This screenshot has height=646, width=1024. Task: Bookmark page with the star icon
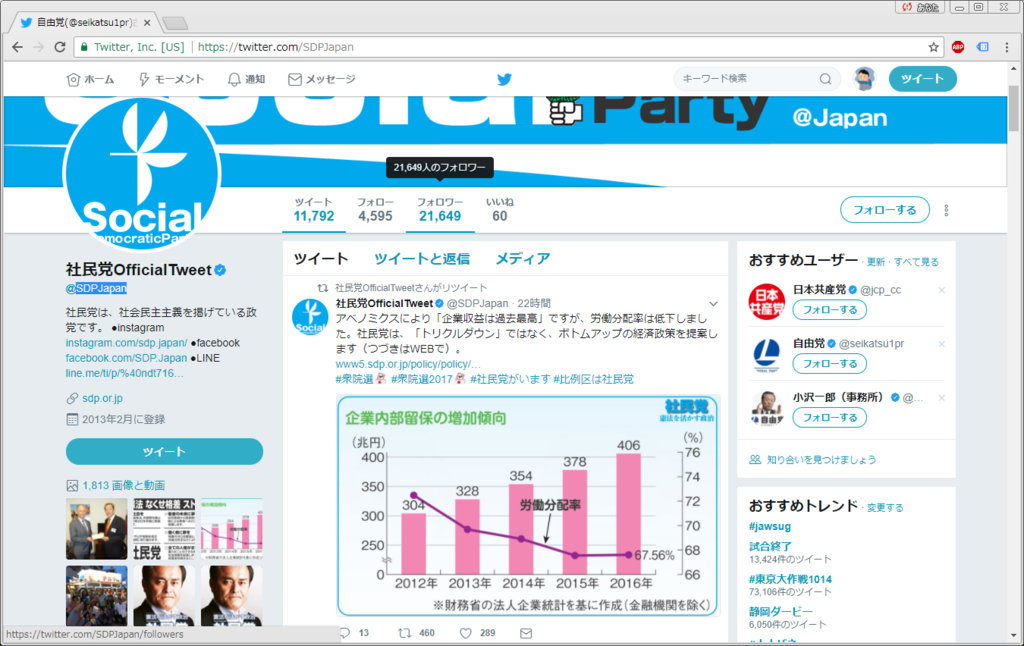[x=934, y=47]
